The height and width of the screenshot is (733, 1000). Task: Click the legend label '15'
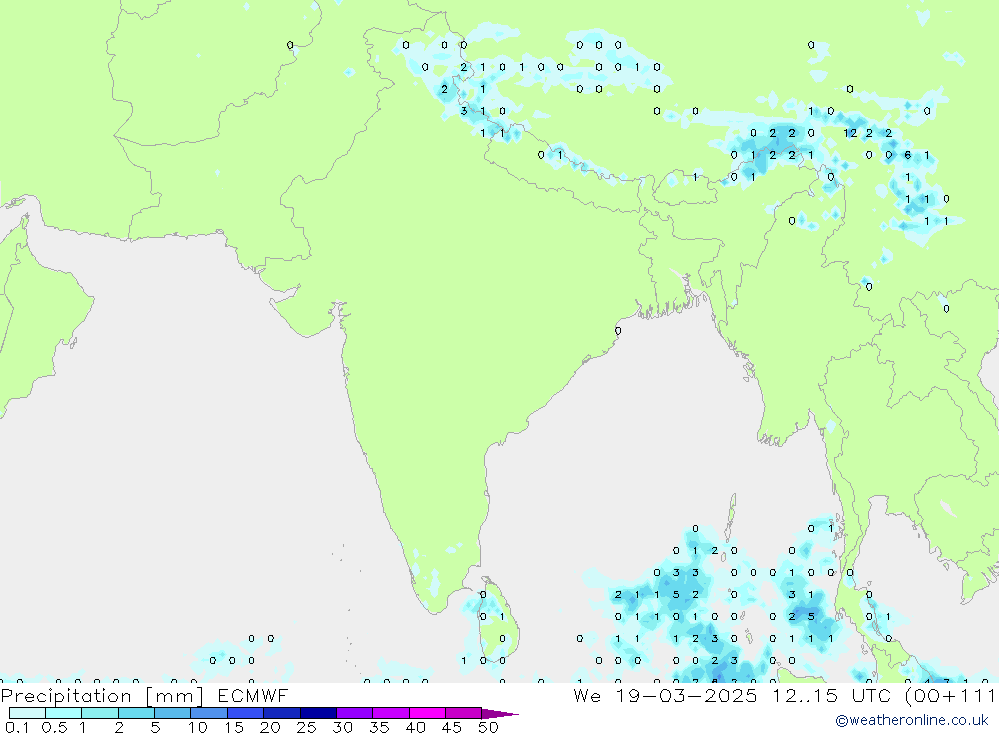[x=234, y=727]
